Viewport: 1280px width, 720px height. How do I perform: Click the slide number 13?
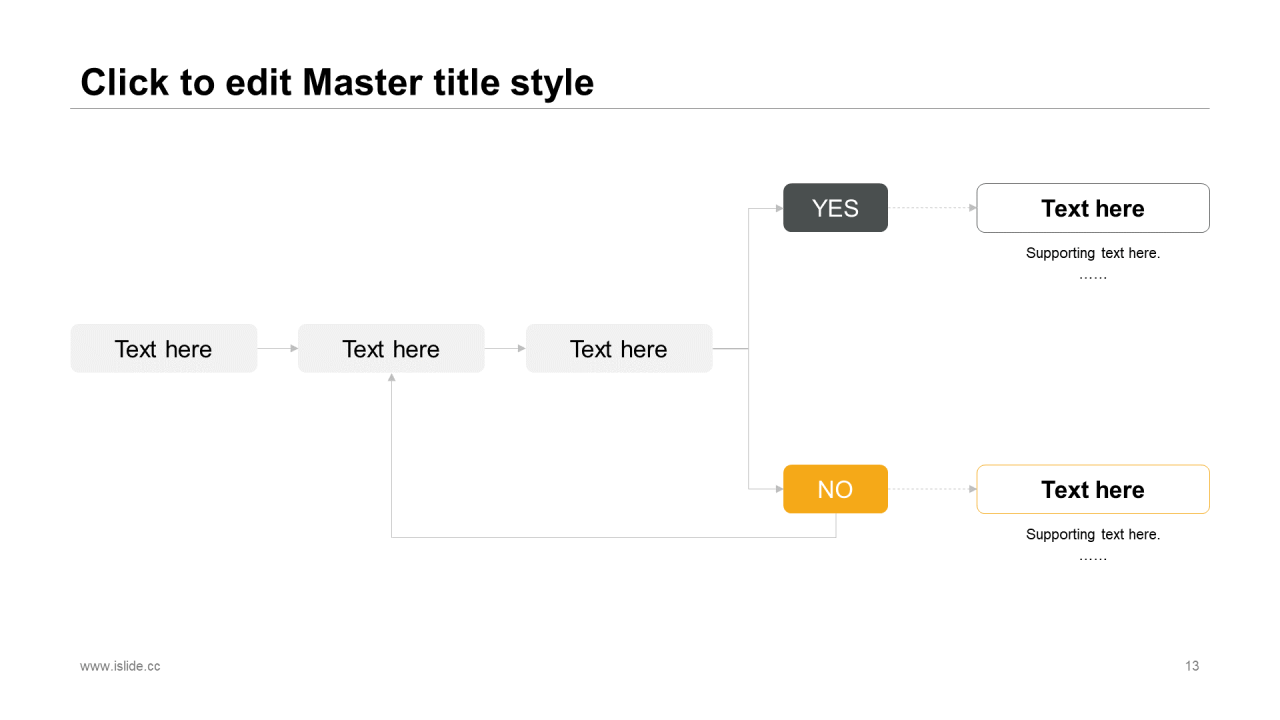coord(1192,666)
